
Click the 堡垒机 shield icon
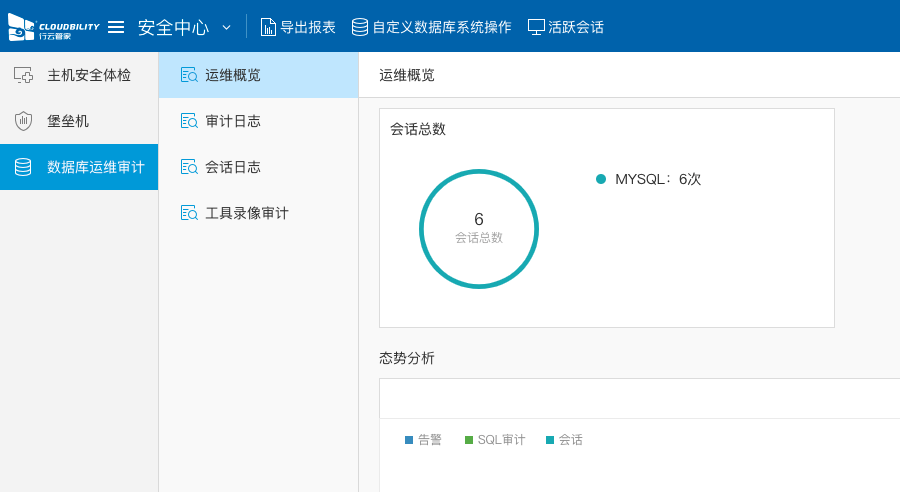tap(23, 121)
